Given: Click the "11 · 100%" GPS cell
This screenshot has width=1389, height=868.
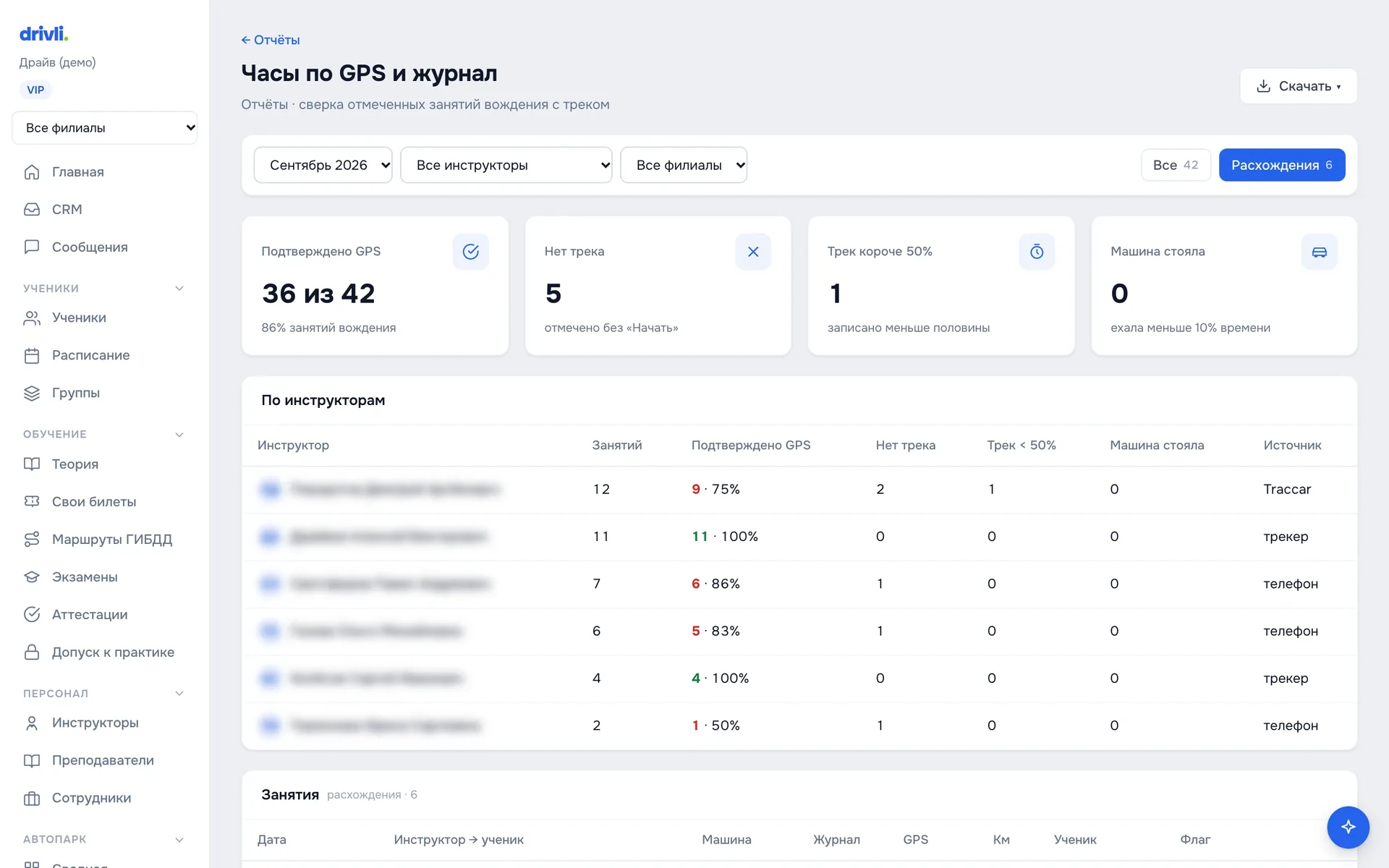Looking at the screenshot, I should point(725,537).
